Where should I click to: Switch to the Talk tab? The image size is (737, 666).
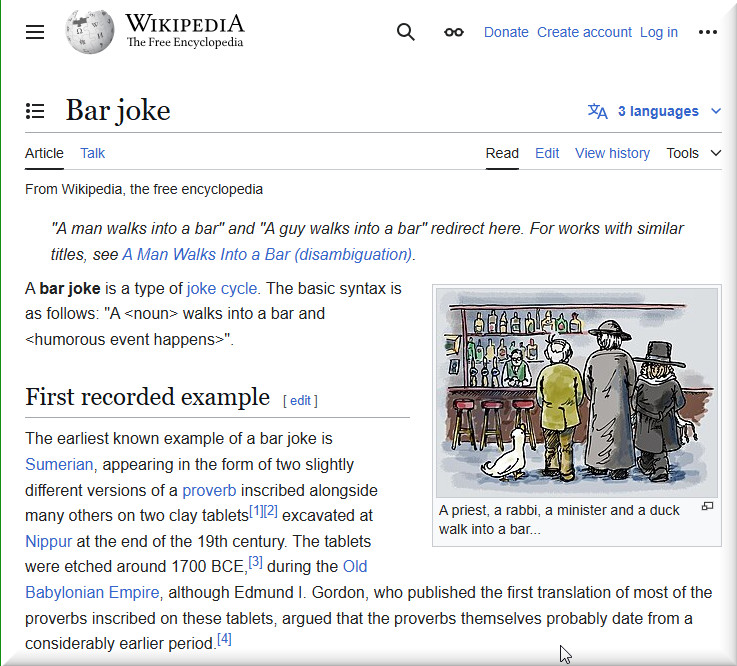coord(92,153)
